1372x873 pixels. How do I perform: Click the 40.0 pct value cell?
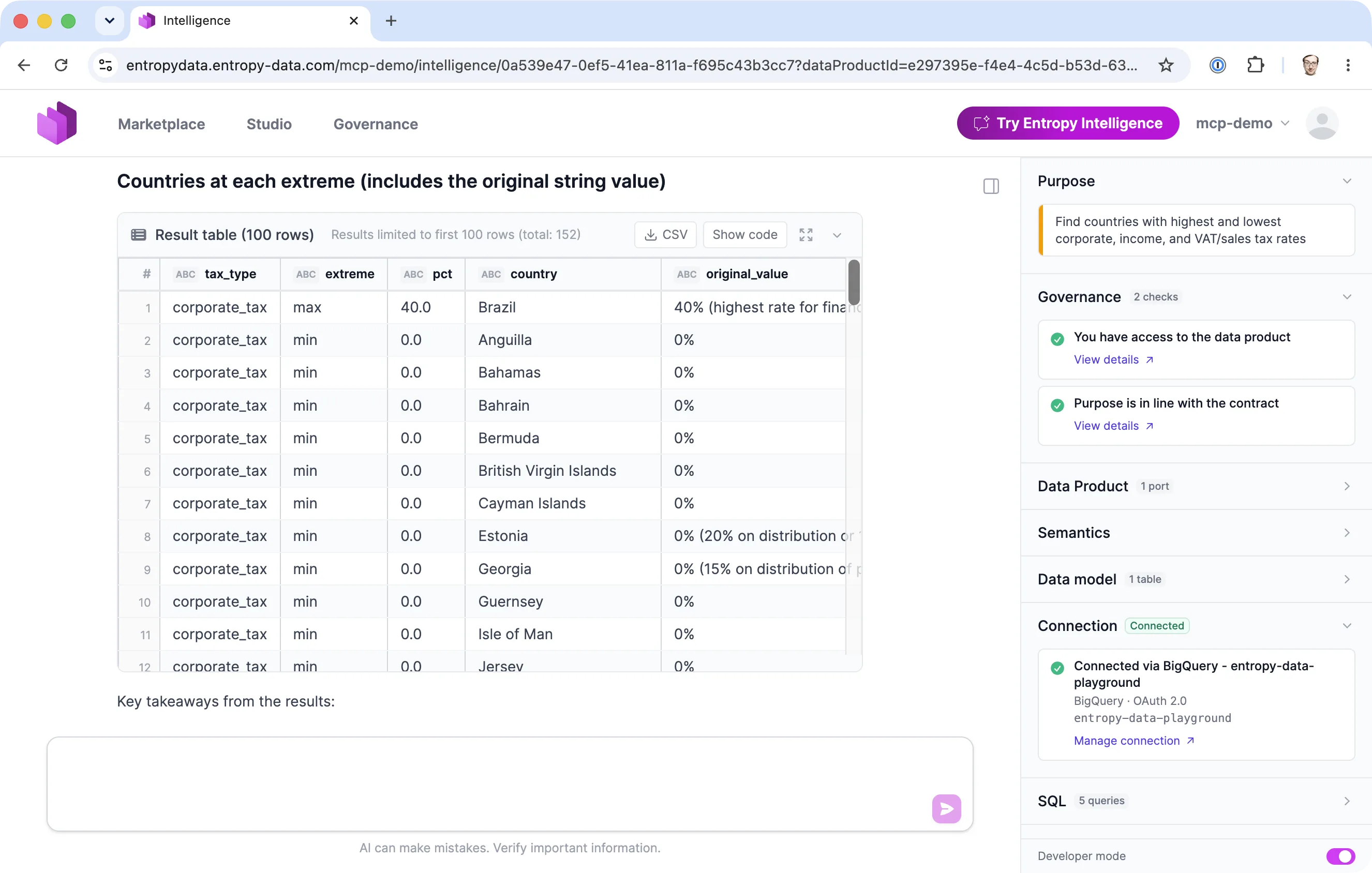(426, 308)
